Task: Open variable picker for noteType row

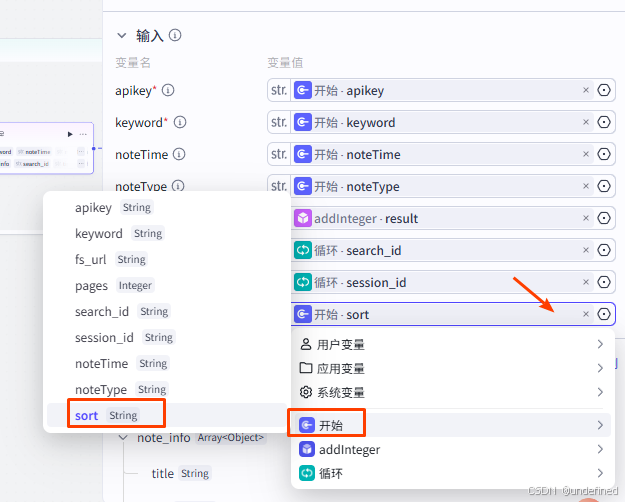Action: pyautogui.click(x=604, y=186)
